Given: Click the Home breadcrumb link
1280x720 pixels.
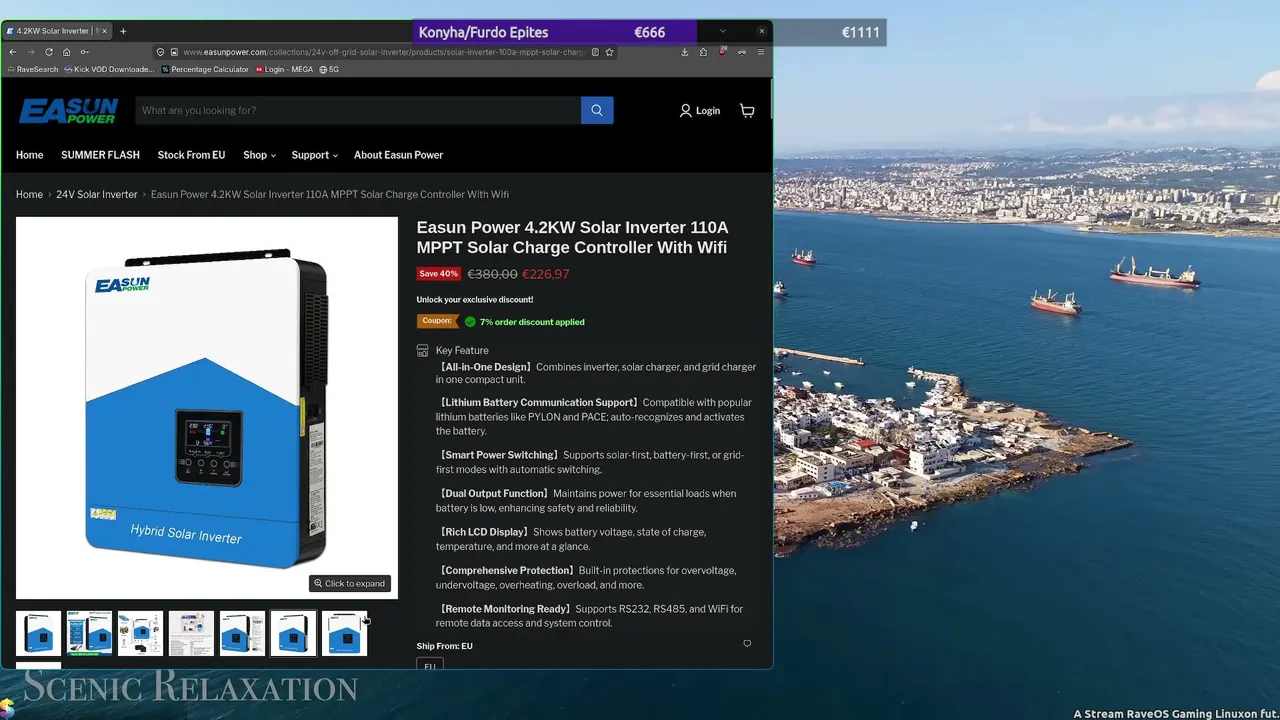Looking at the screenshot, I should point(29,194).
